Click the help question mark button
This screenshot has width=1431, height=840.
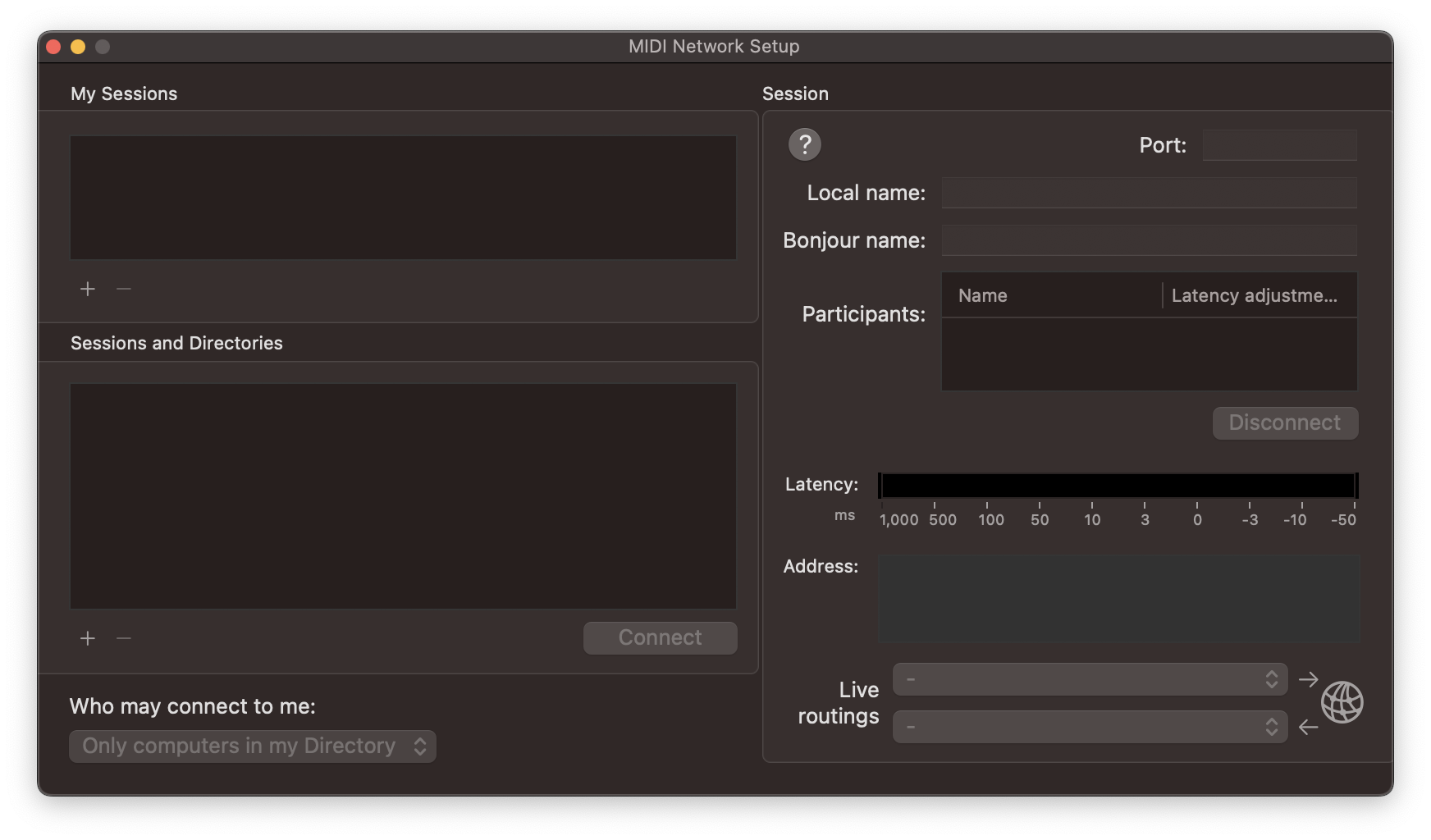(804, 145)
